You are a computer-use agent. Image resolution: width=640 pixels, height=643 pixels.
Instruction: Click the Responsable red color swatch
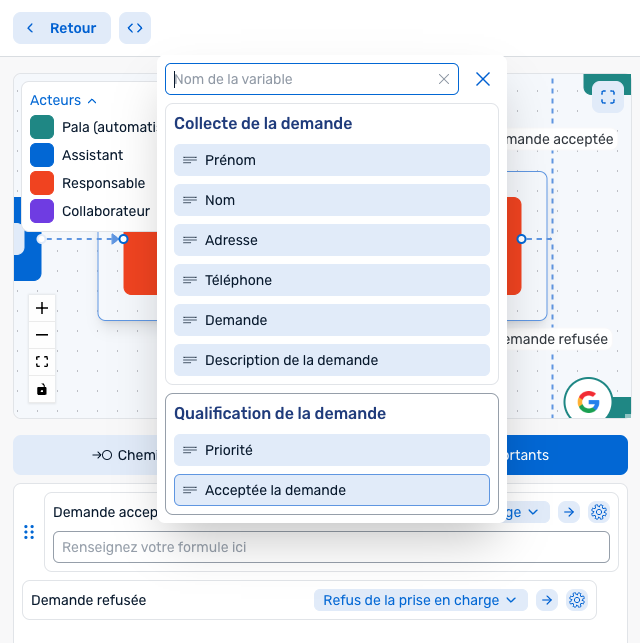(x=42, y=183)
